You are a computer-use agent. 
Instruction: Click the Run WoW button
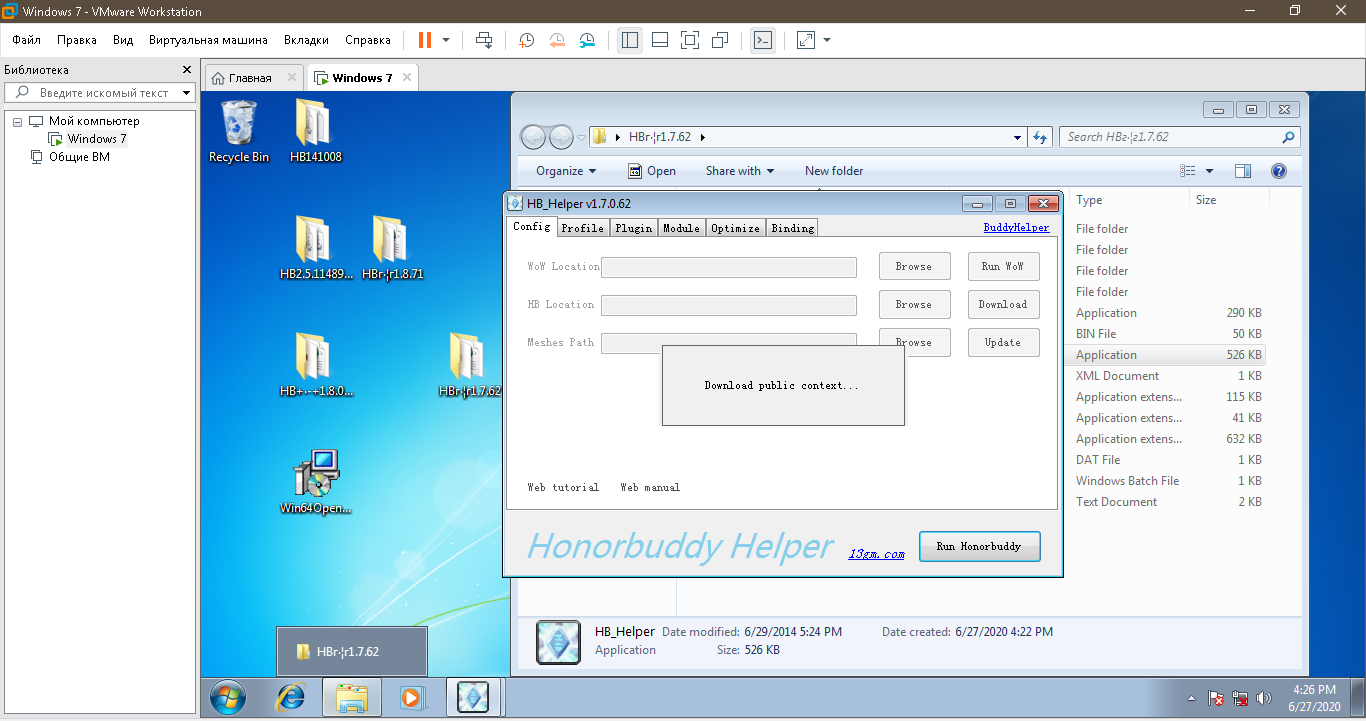1003,267
